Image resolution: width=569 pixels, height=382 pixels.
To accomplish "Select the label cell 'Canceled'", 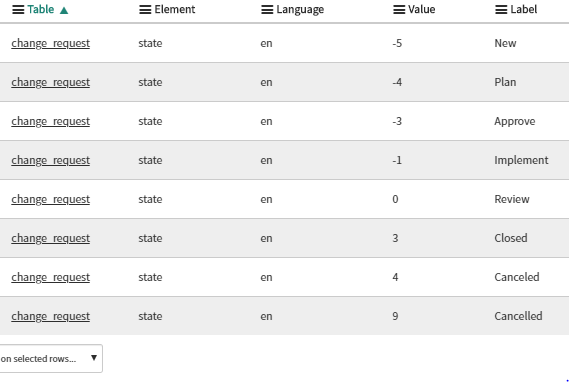I will [x=517, y=277].
